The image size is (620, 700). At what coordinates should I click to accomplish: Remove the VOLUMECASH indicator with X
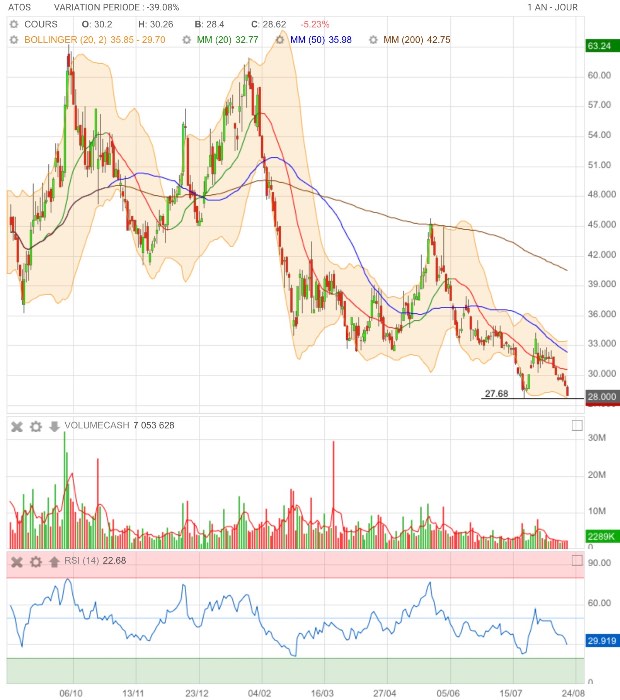tap(17, 427)
